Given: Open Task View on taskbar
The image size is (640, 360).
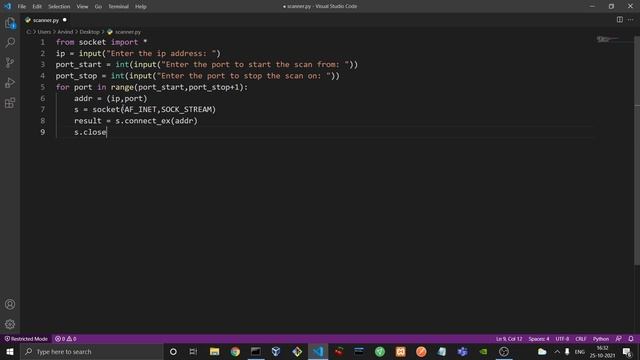Looking at the screenshot, I should [193, 351].
